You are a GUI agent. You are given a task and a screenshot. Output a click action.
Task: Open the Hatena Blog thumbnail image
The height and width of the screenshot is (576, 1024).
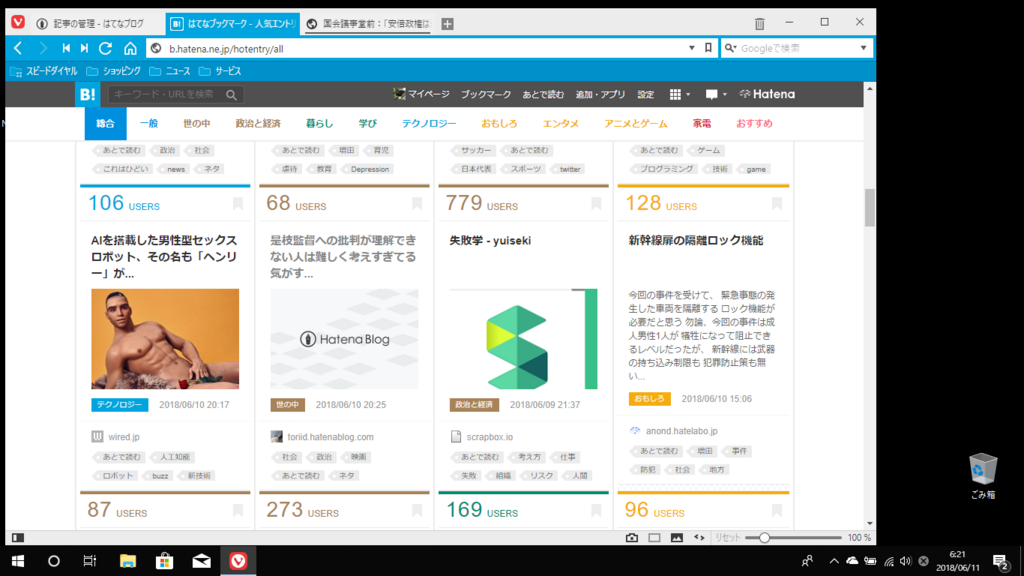[x=344, y=339]
